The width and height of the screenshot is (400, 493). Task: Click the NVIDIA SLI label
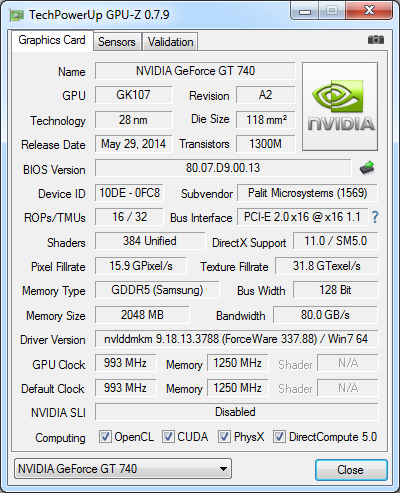58,413
